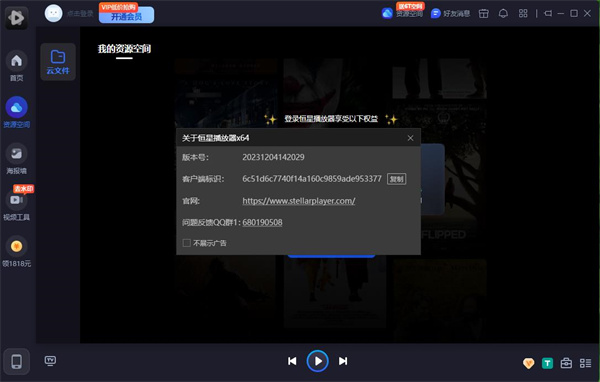Click the mobile phone icon at bottom left
The height and width of the screenshot is (382, 600).
[16, 361]
